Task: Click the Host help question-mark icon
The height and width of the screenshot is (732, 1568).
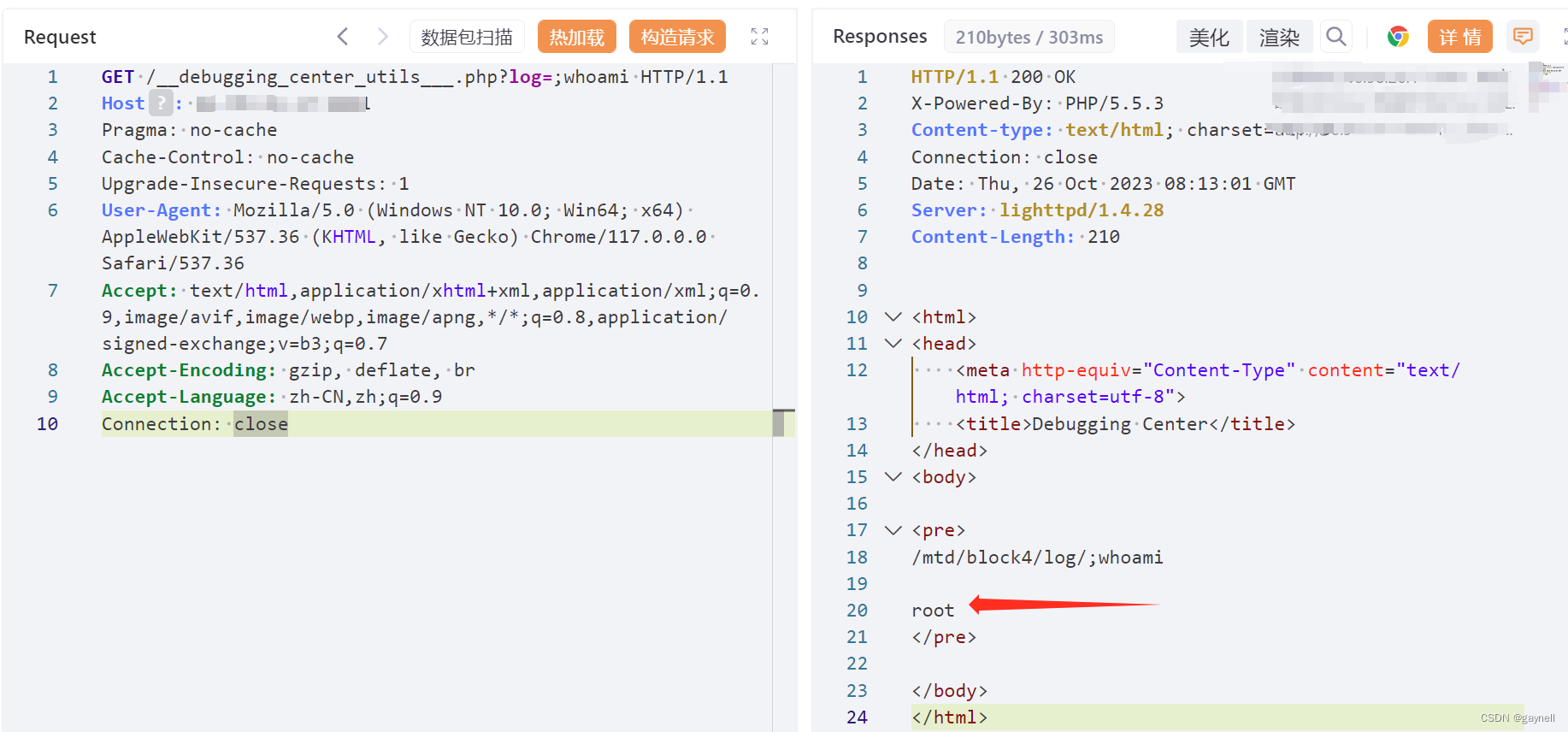Action: (x=161, y=103)
